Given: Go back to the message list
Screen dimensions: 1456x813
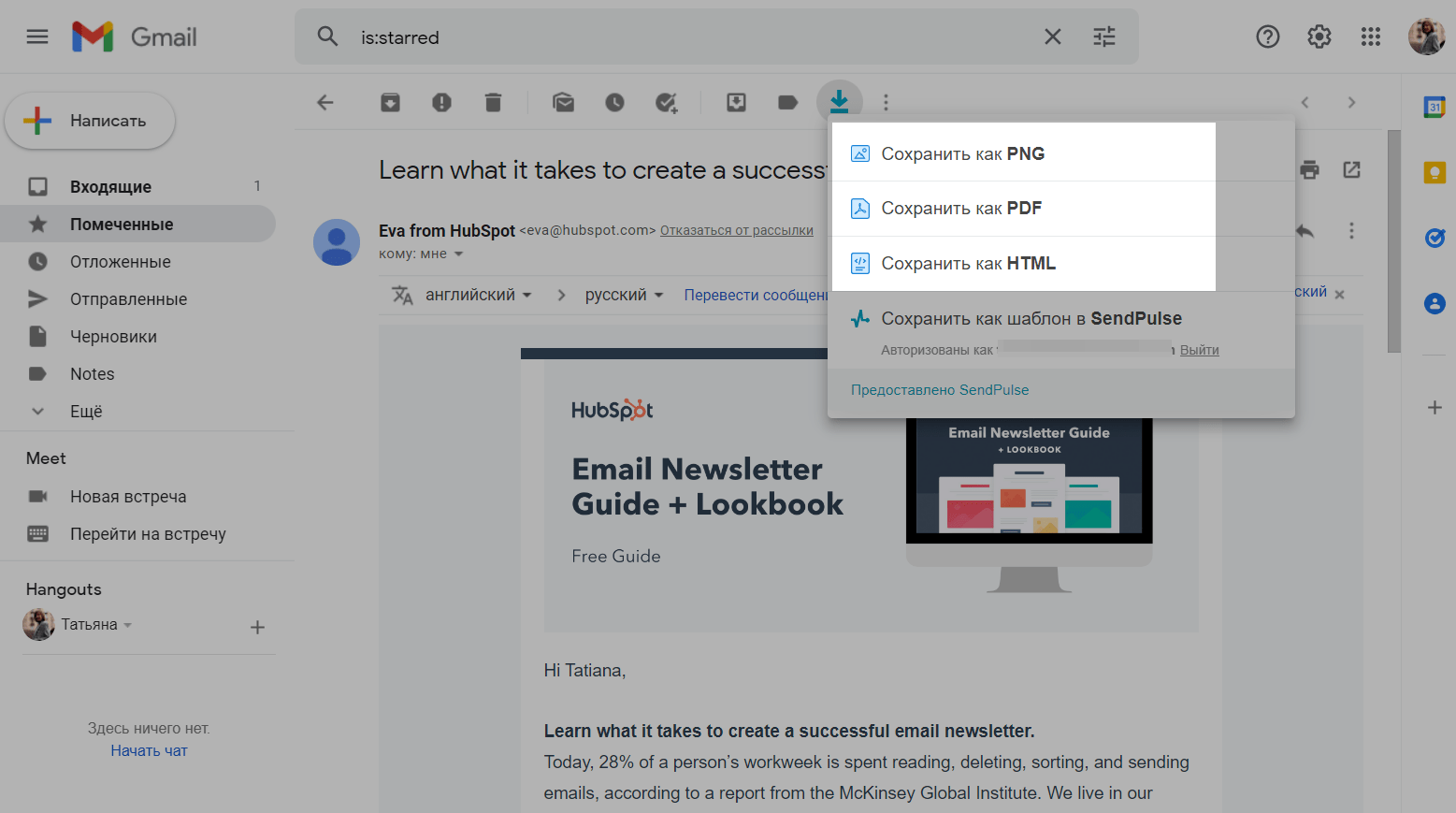Looking at the screenshot, I should [325, 102].
